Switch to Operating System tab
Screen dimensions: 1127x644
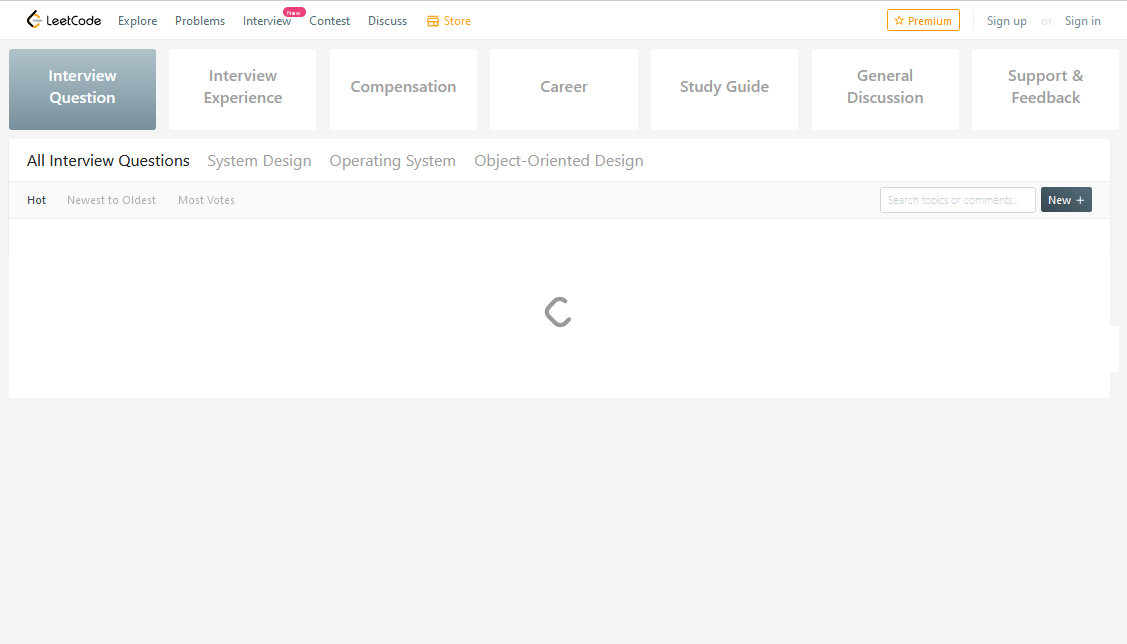(392, 160)
